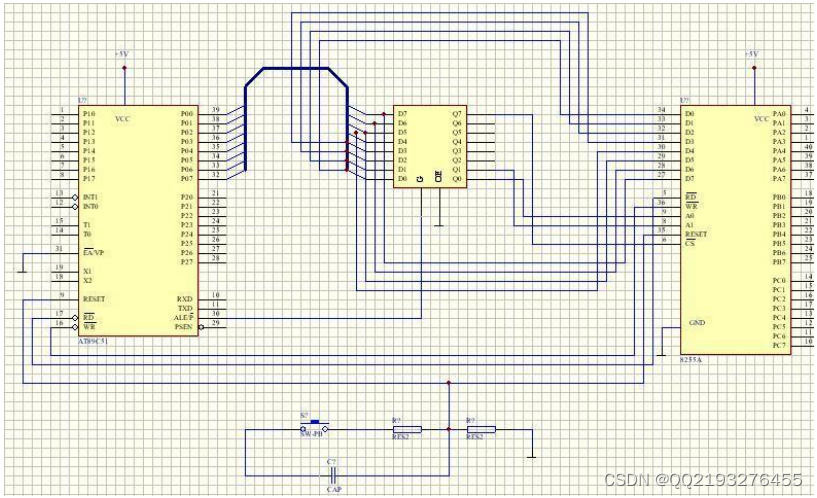The height and width of the screenshot is (498, 817).
Task: Select the D7 input label on the latch
Action: pos(402,114)
